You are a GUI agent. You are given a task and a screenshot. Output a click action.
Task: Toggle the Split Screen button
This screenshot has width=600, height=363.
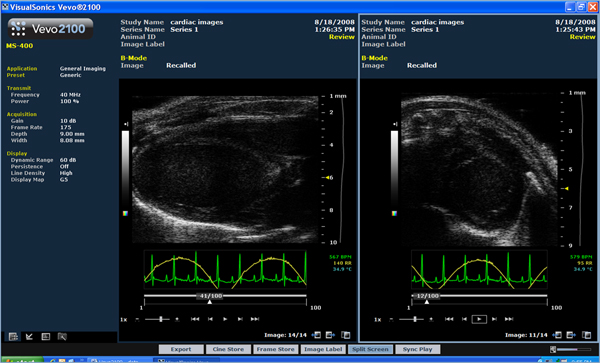click(x=370, y=349)
